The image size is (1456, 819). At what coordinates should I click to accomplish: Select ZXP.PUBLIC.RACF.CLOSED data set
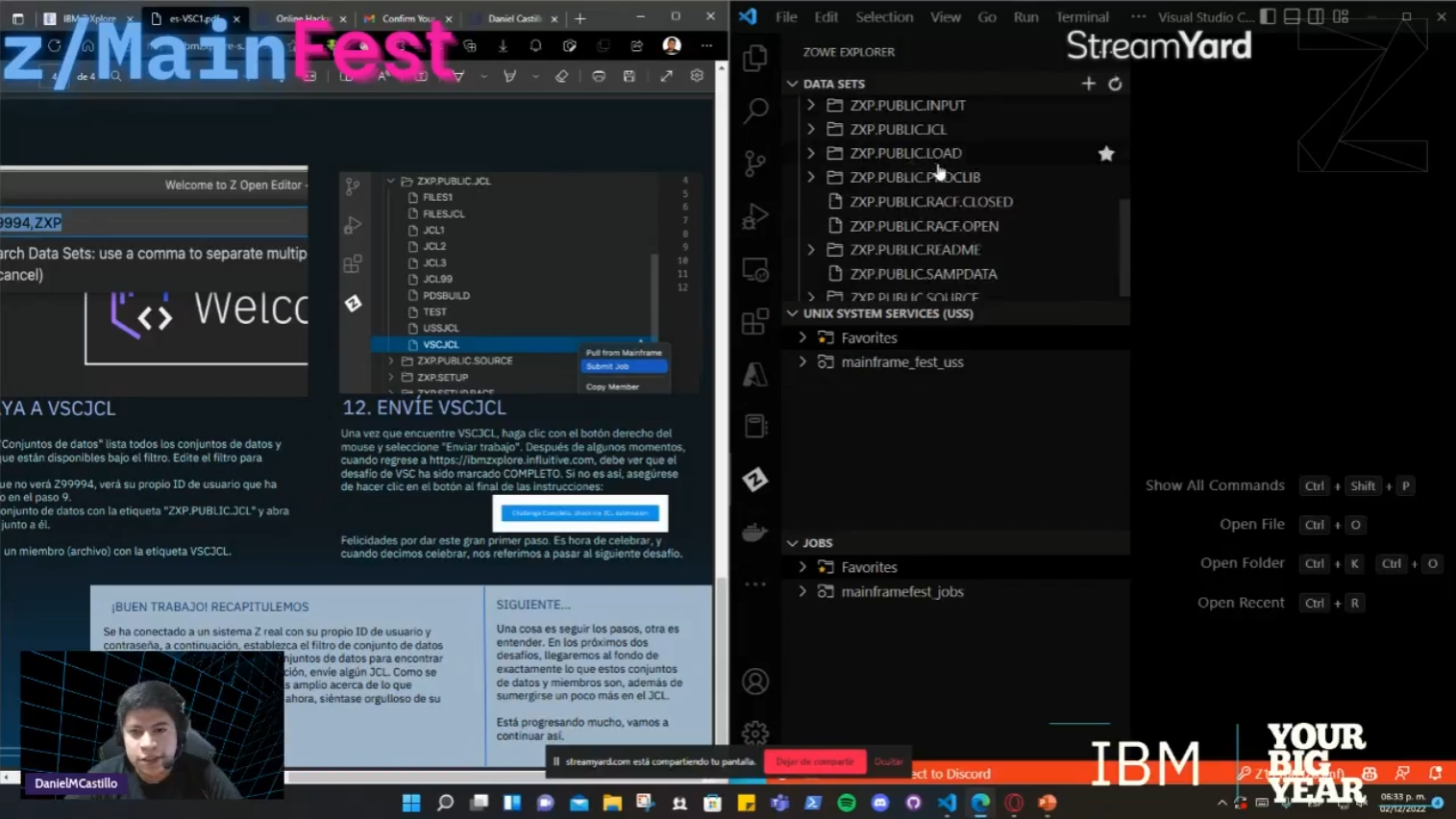click(931, 202)
